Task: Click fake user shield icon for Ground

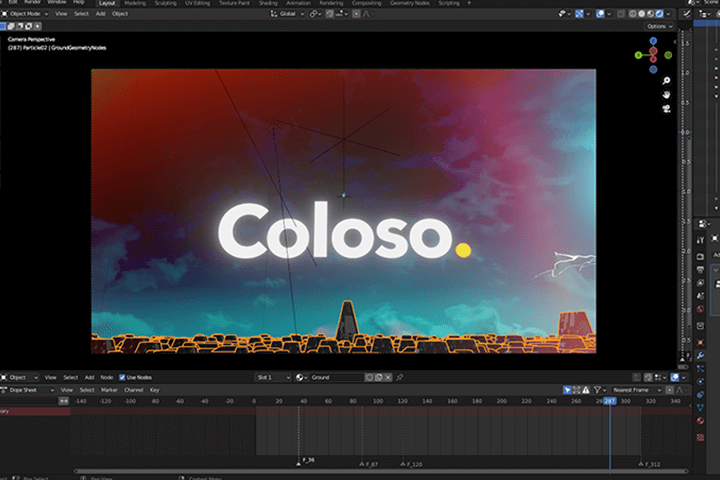Action: [369, 377]
